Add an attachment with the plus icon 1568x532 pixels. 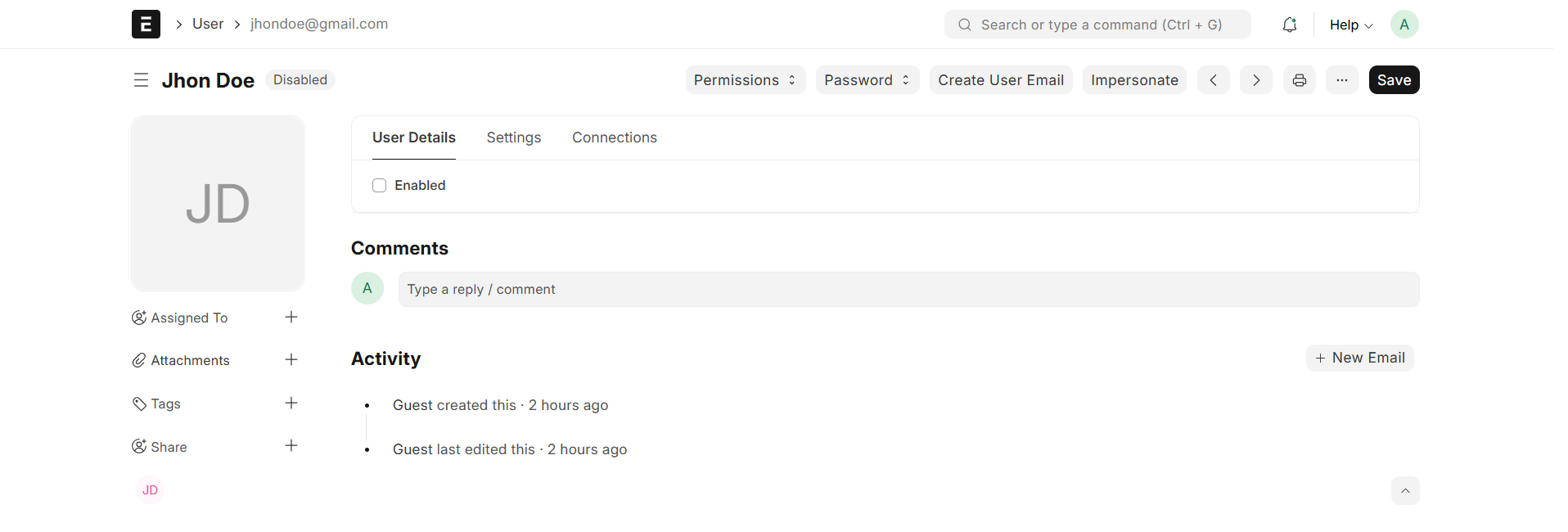pos(291,360)
